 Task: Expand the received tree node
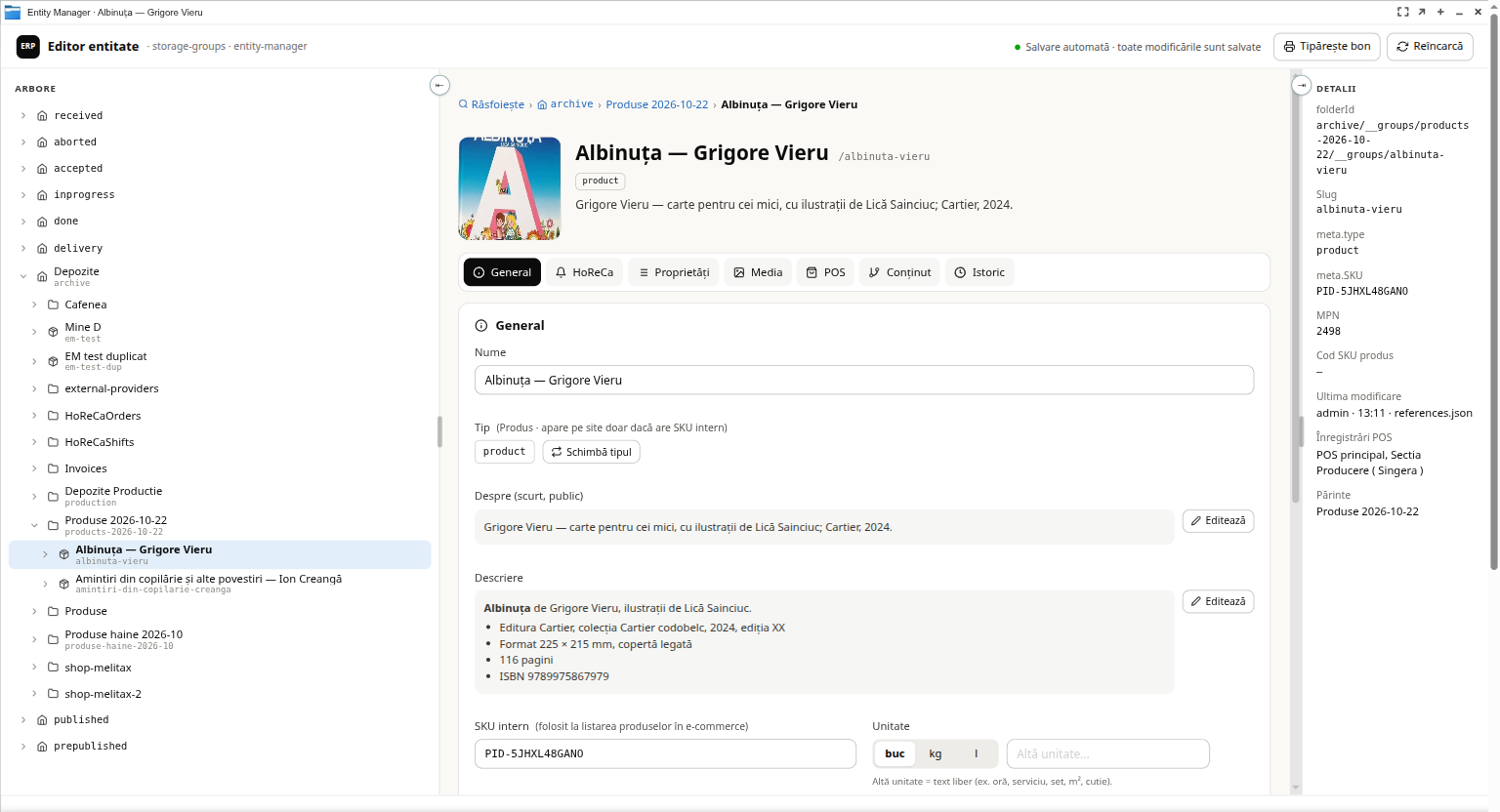(23, 115)
